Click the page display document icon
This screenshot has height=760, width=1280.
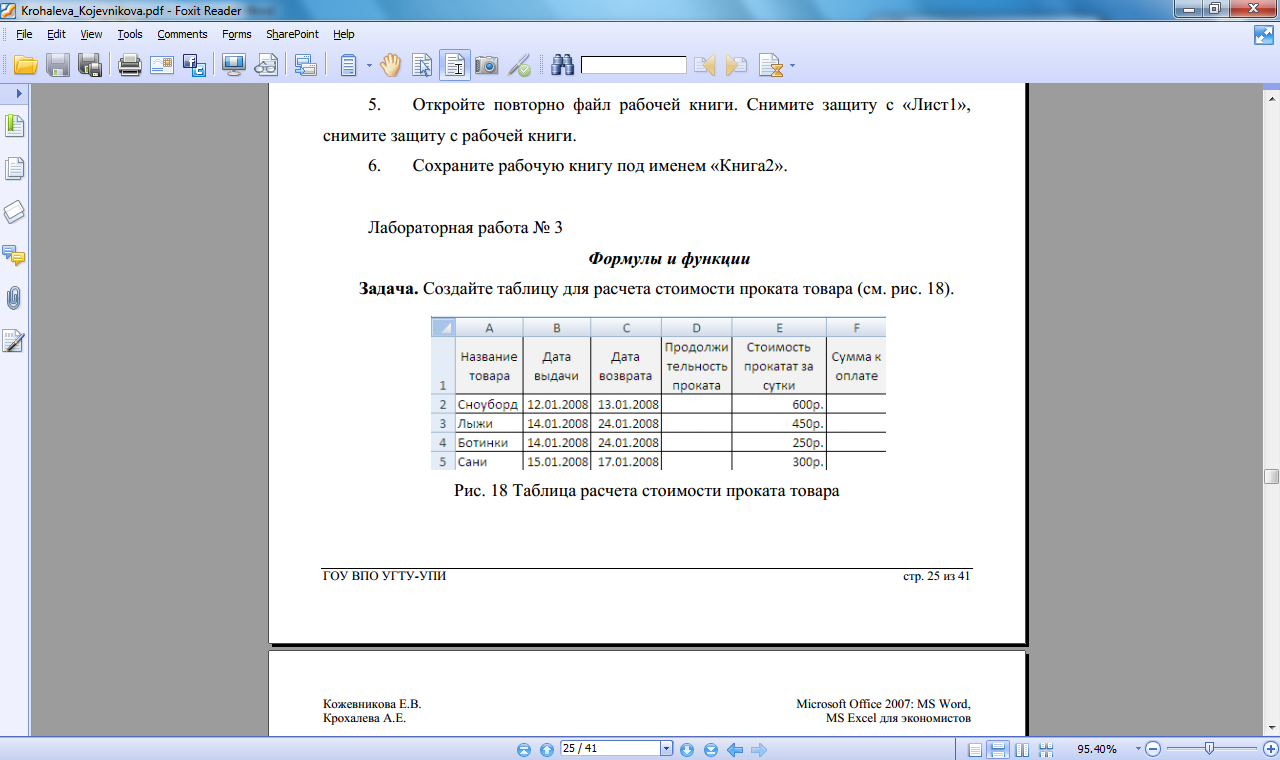tap(348, 66)
